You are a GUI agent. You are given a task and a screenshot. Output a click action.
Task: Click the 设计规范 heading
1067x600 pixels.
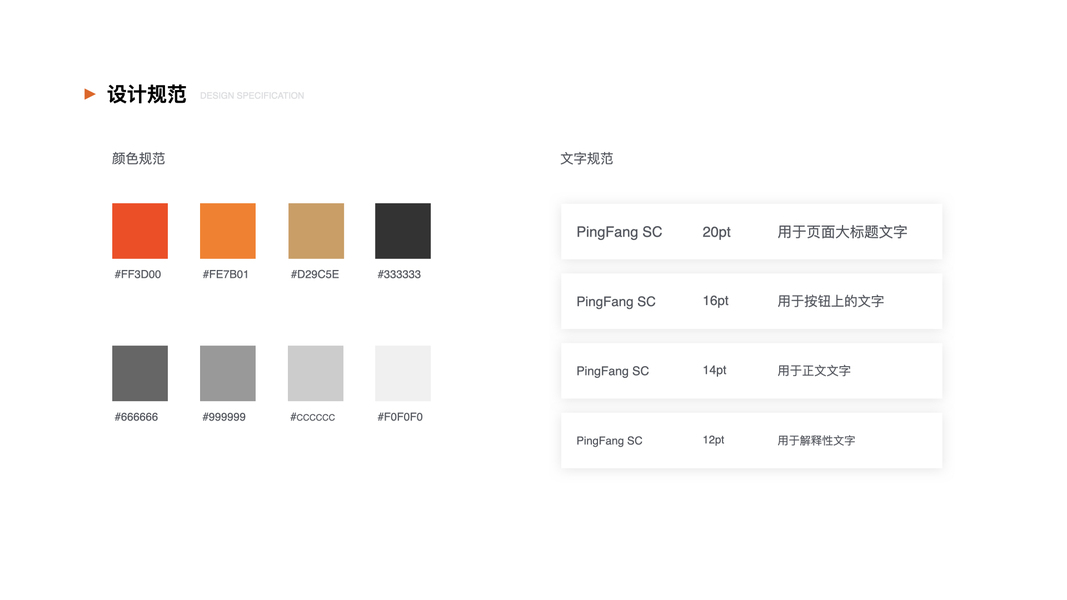[147, 95]
